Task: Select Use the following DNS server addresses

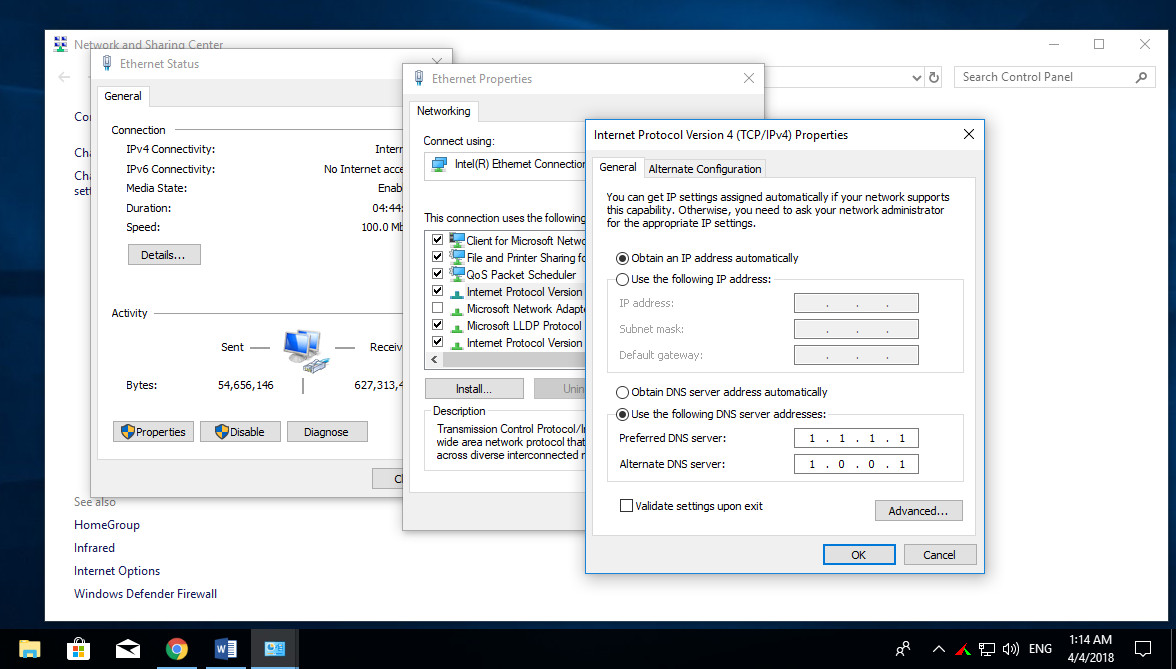Action: point(622,414)
